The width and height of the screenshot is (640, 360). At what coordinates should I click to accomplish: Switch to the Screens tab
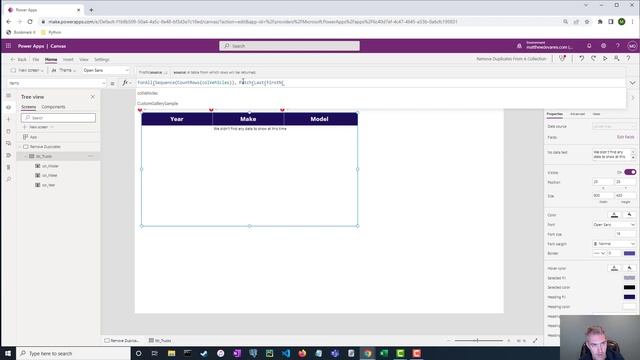(29, 107)
